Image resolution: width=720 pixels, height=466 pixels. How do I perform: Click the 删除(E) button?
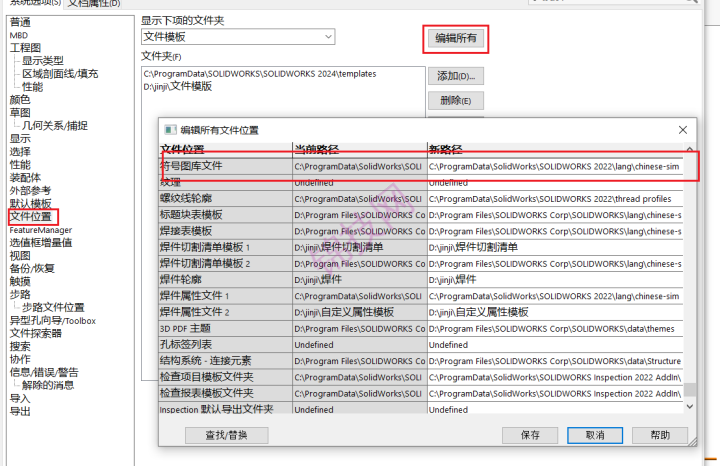coord(456,100)
